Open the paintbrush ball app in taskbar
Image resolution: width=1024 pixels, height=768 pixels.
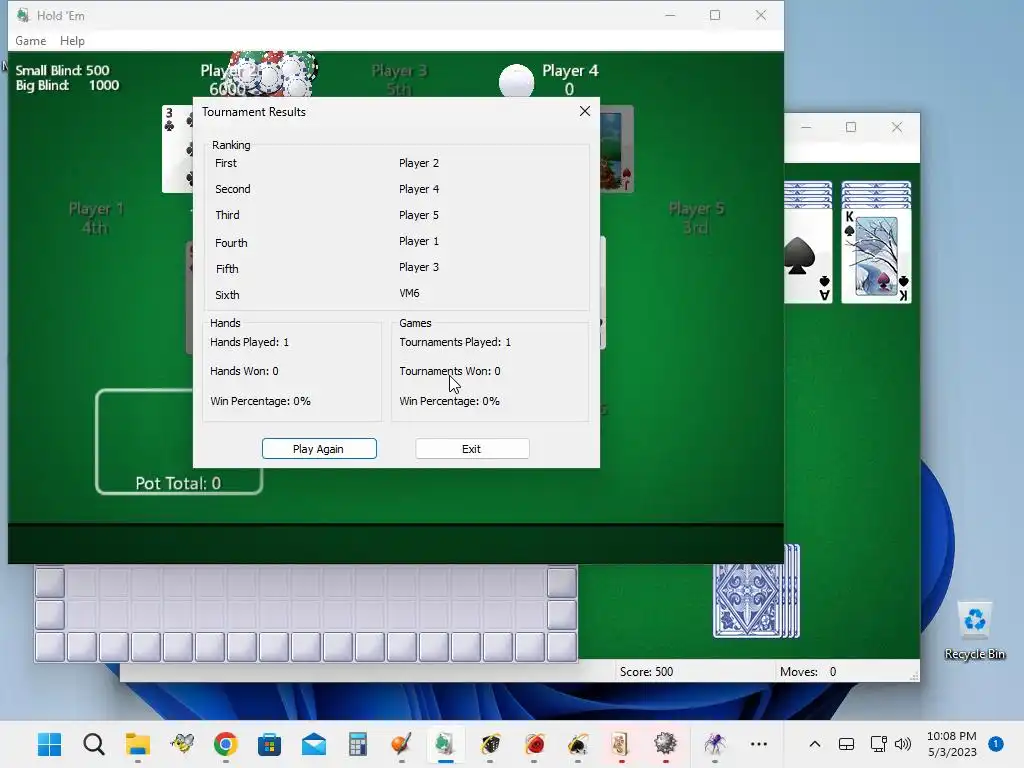pyautogui.click(x=401, y=744)
